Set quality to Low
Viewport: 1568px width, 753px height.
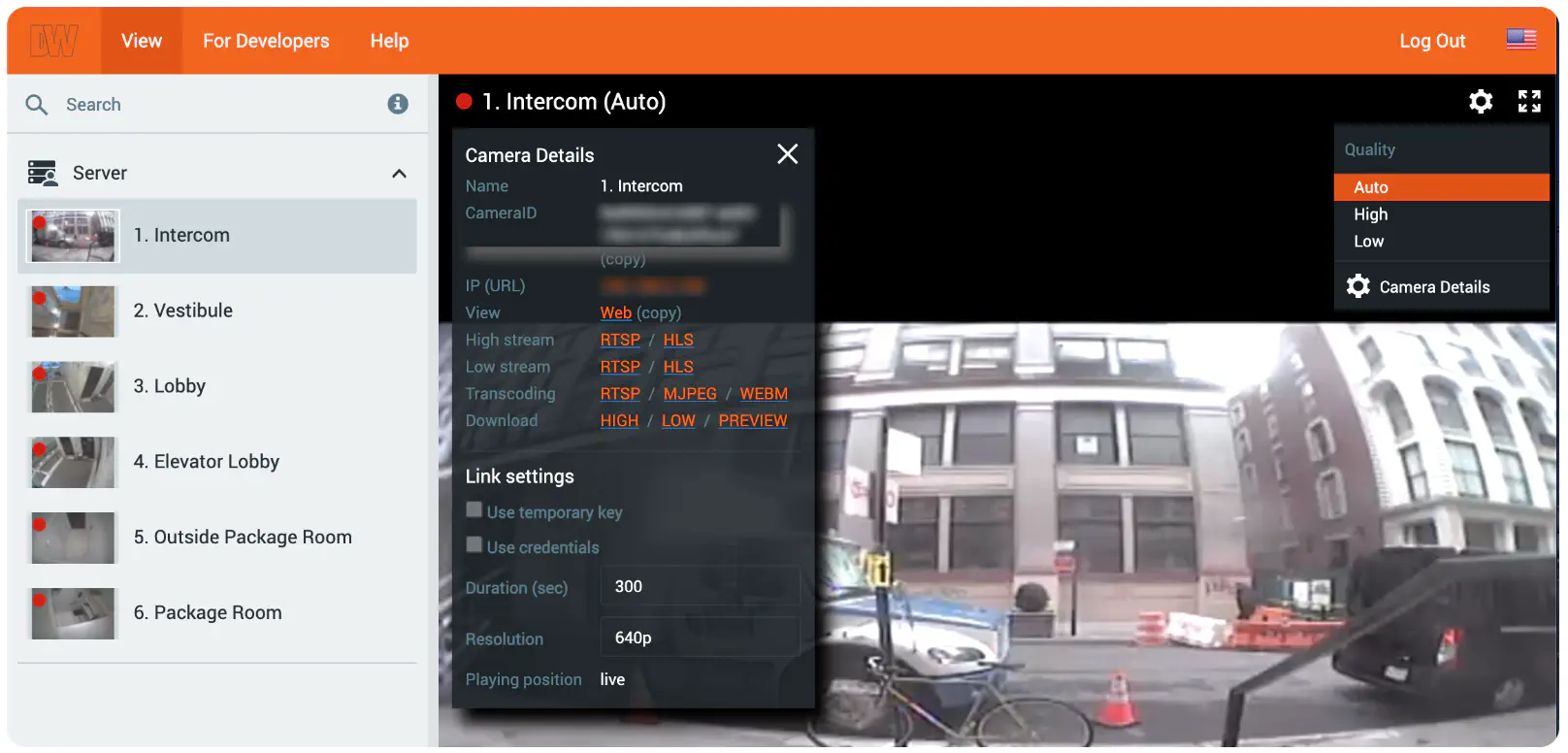[x=1441, y=242]
